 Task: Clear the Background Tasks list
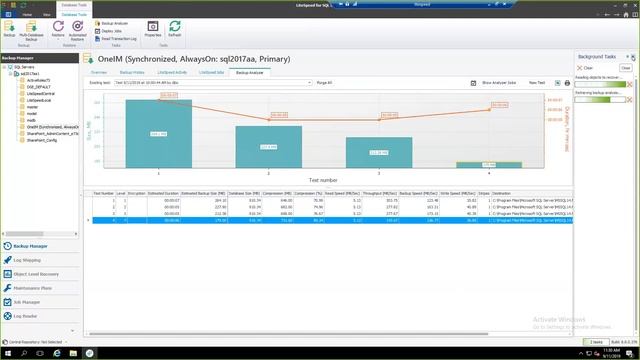pos(585,68)
